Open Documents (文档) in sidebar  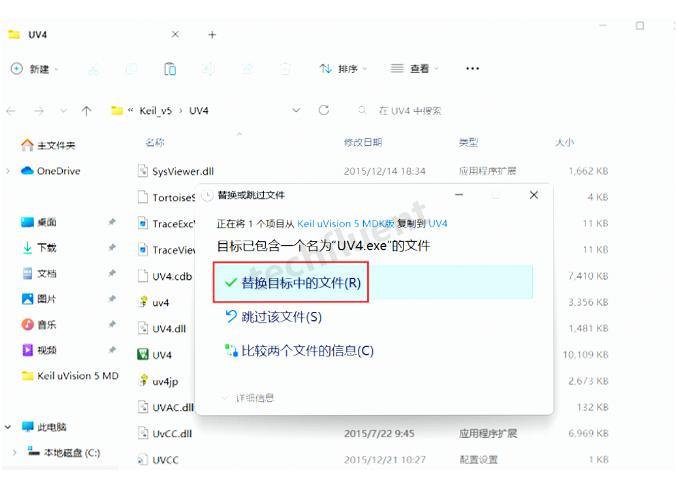(39, 273)
